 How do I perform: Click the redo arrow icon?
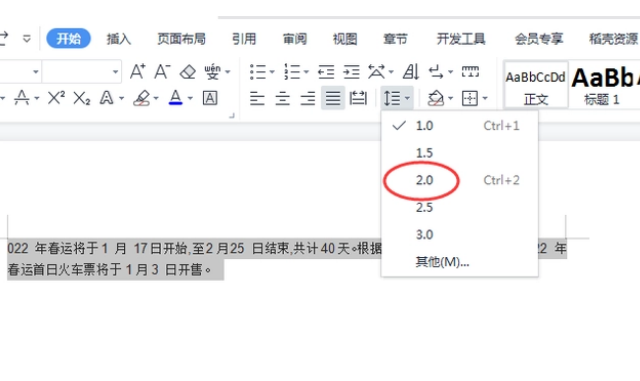[x=4, y=38]
